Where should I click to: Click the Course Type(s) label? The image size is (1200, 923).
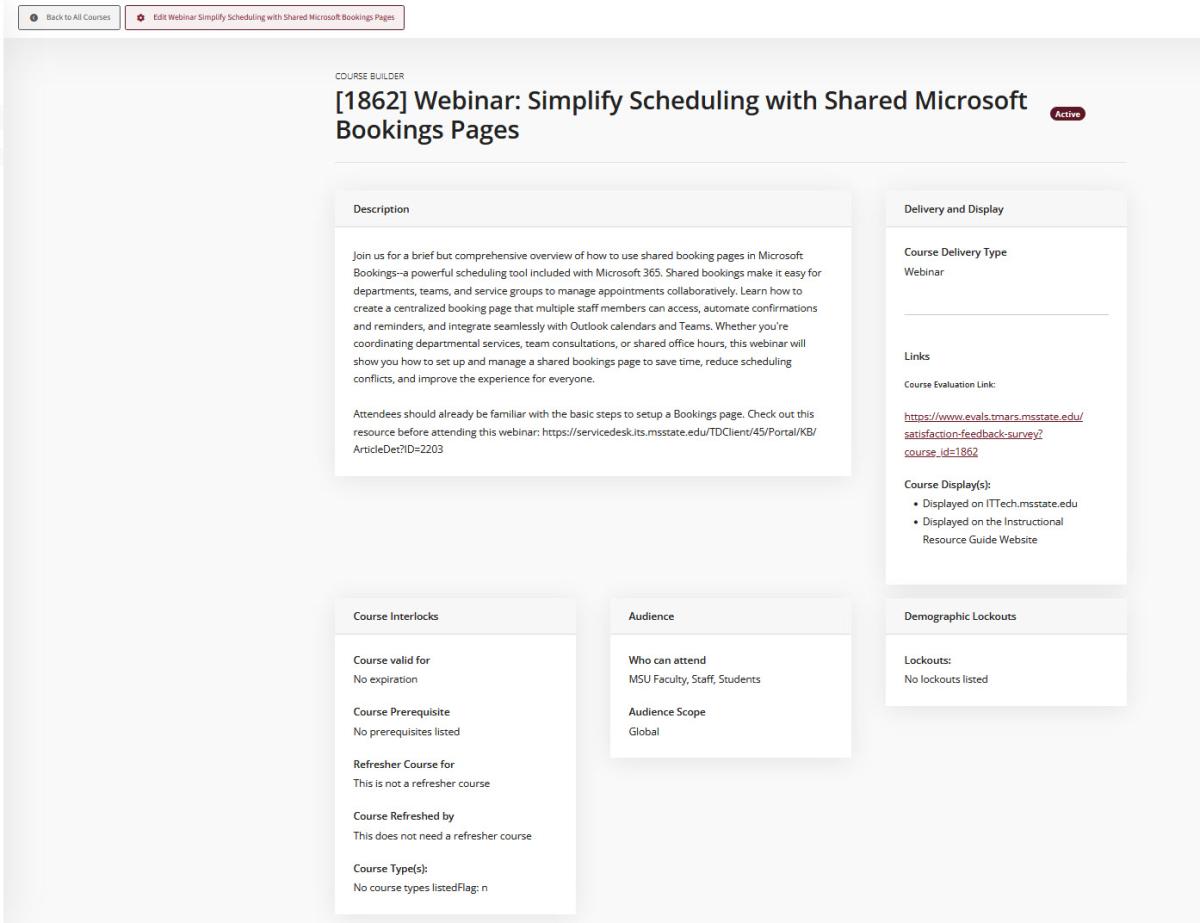392,868
